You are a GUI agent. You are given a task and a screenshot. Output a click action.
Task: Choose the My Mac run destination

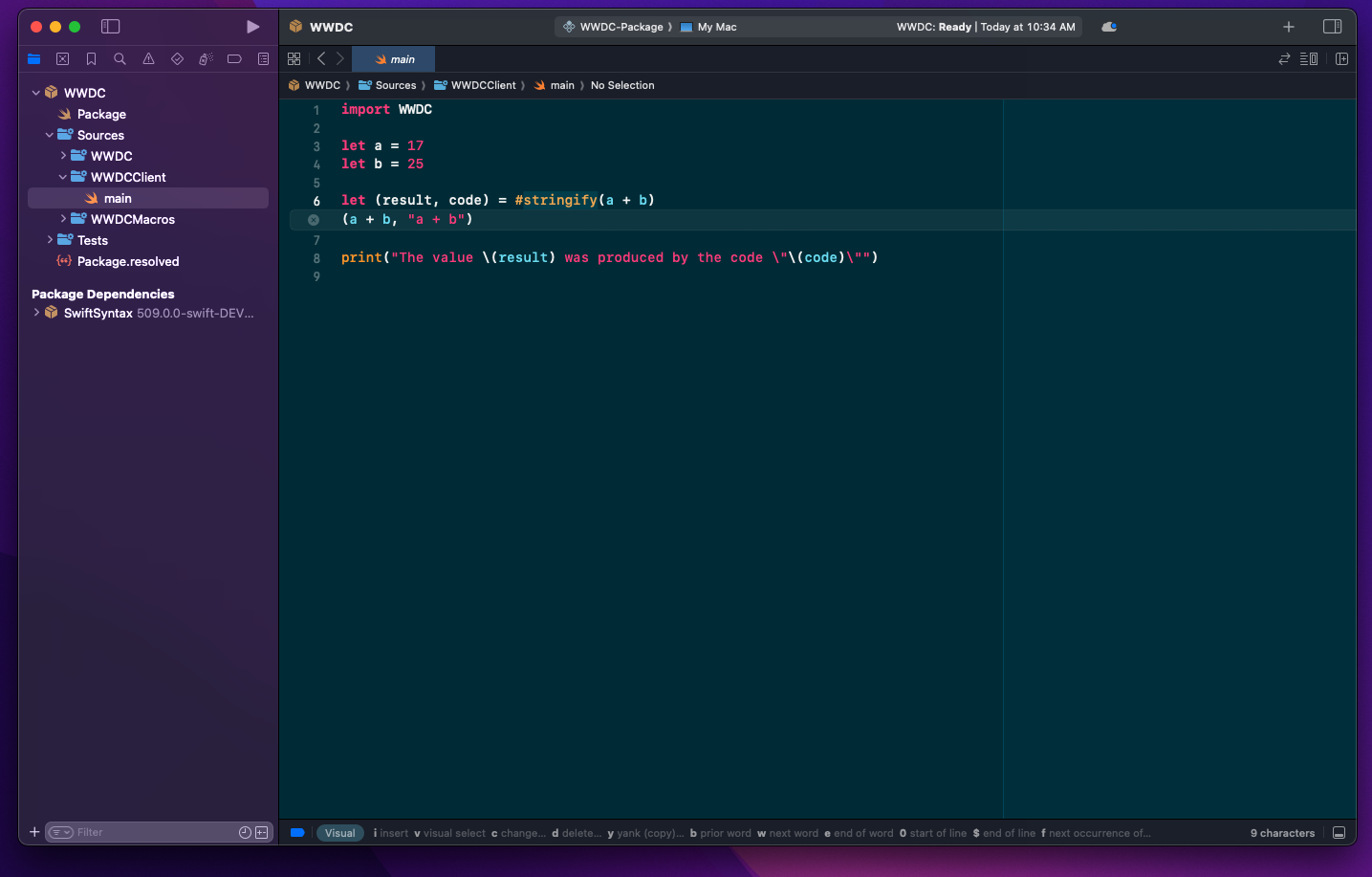(x=708, y=27)
